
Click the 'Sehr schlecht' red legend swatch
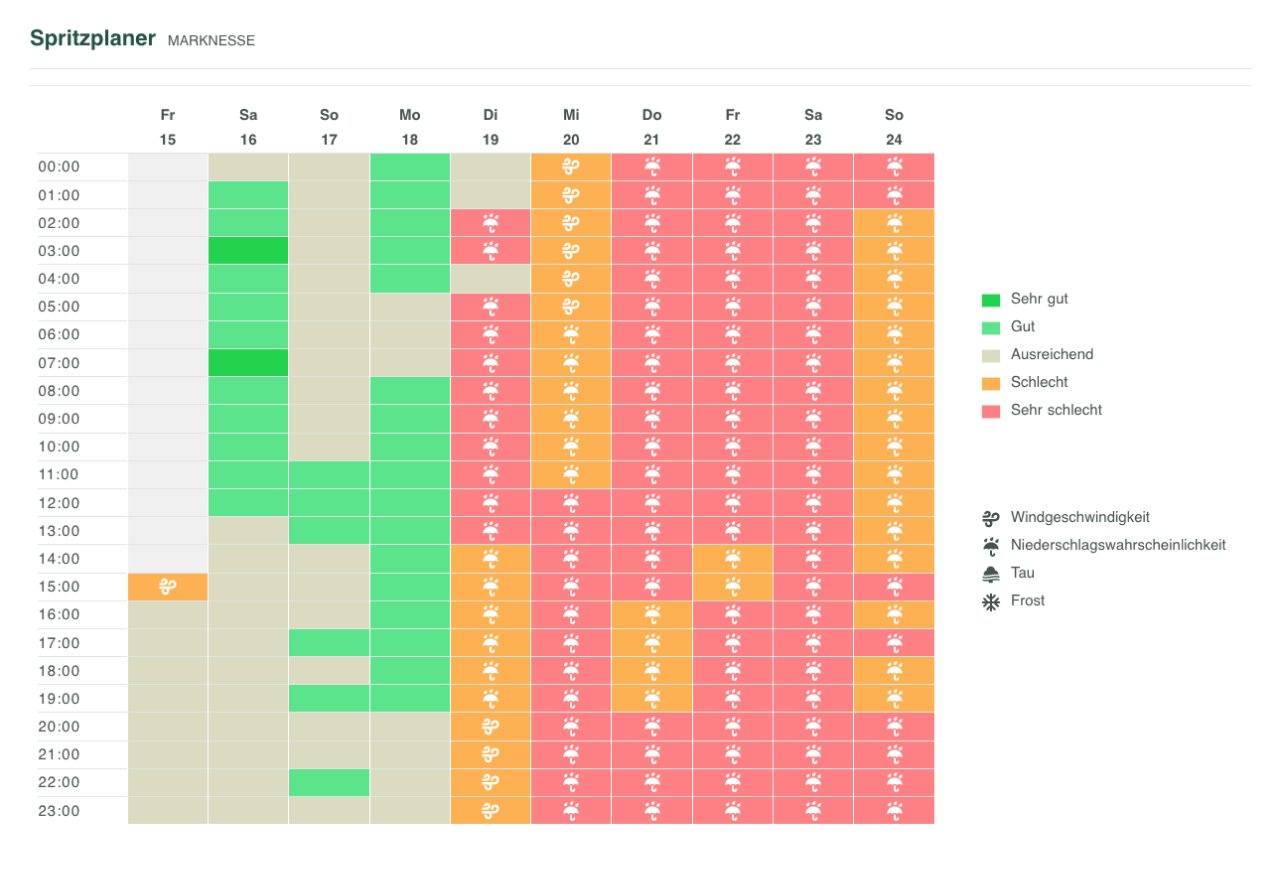coord(991,410)
